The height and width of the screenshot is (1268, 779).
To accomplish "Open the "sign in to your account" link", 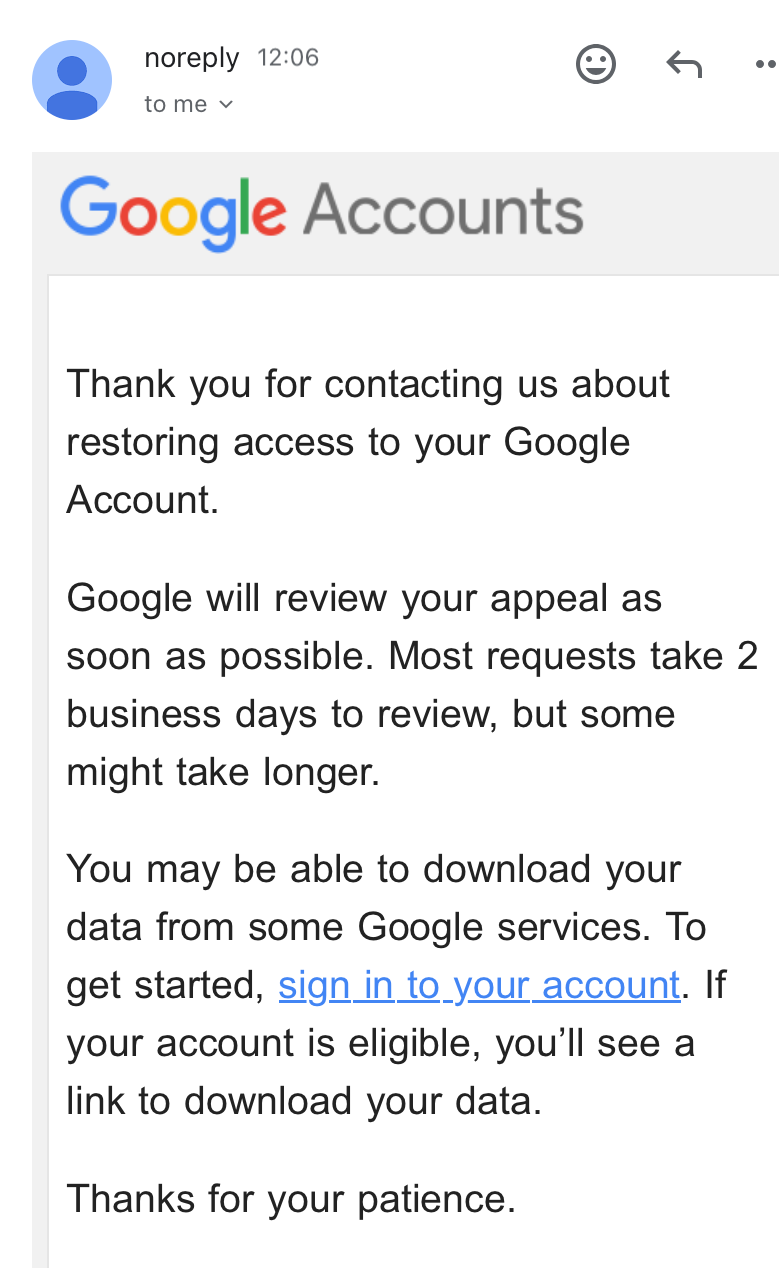I will (x=479, y=986).
